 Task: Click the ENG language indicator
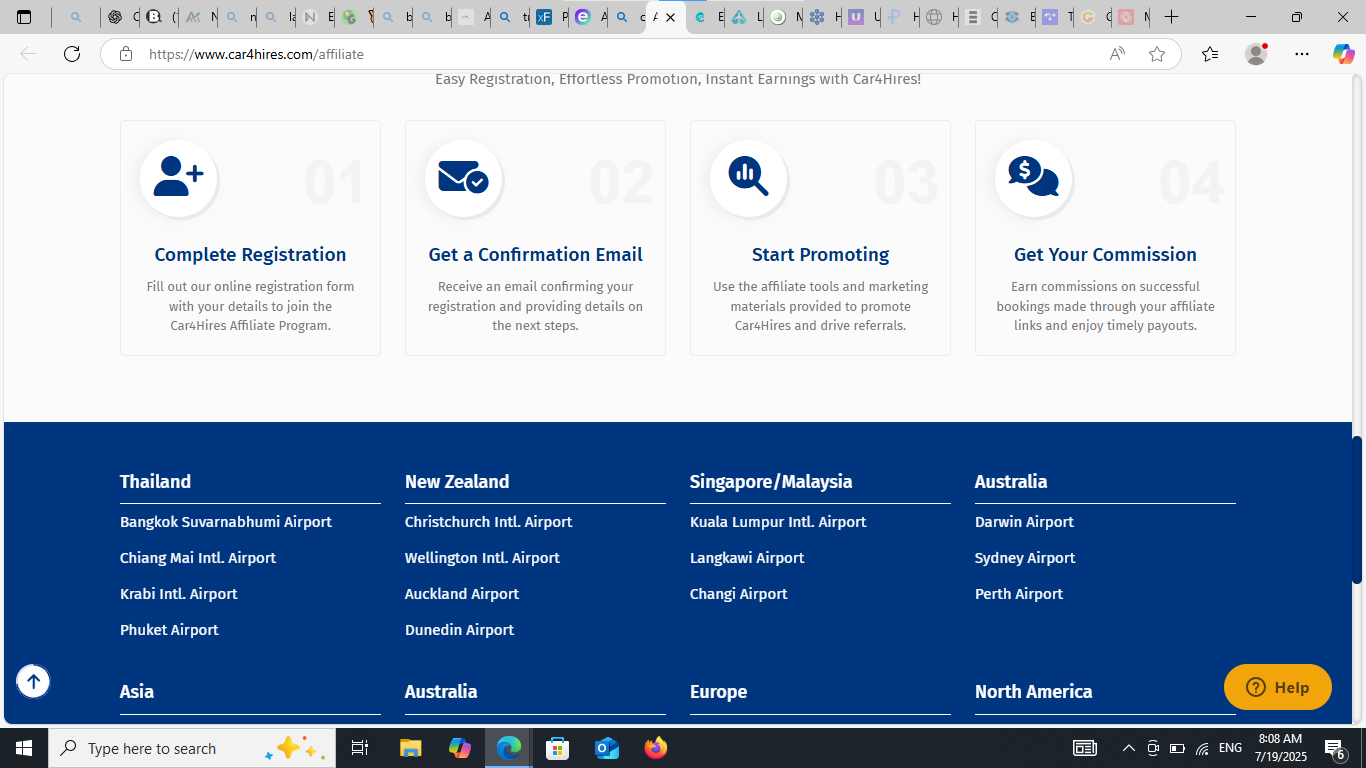(1230, 748)
